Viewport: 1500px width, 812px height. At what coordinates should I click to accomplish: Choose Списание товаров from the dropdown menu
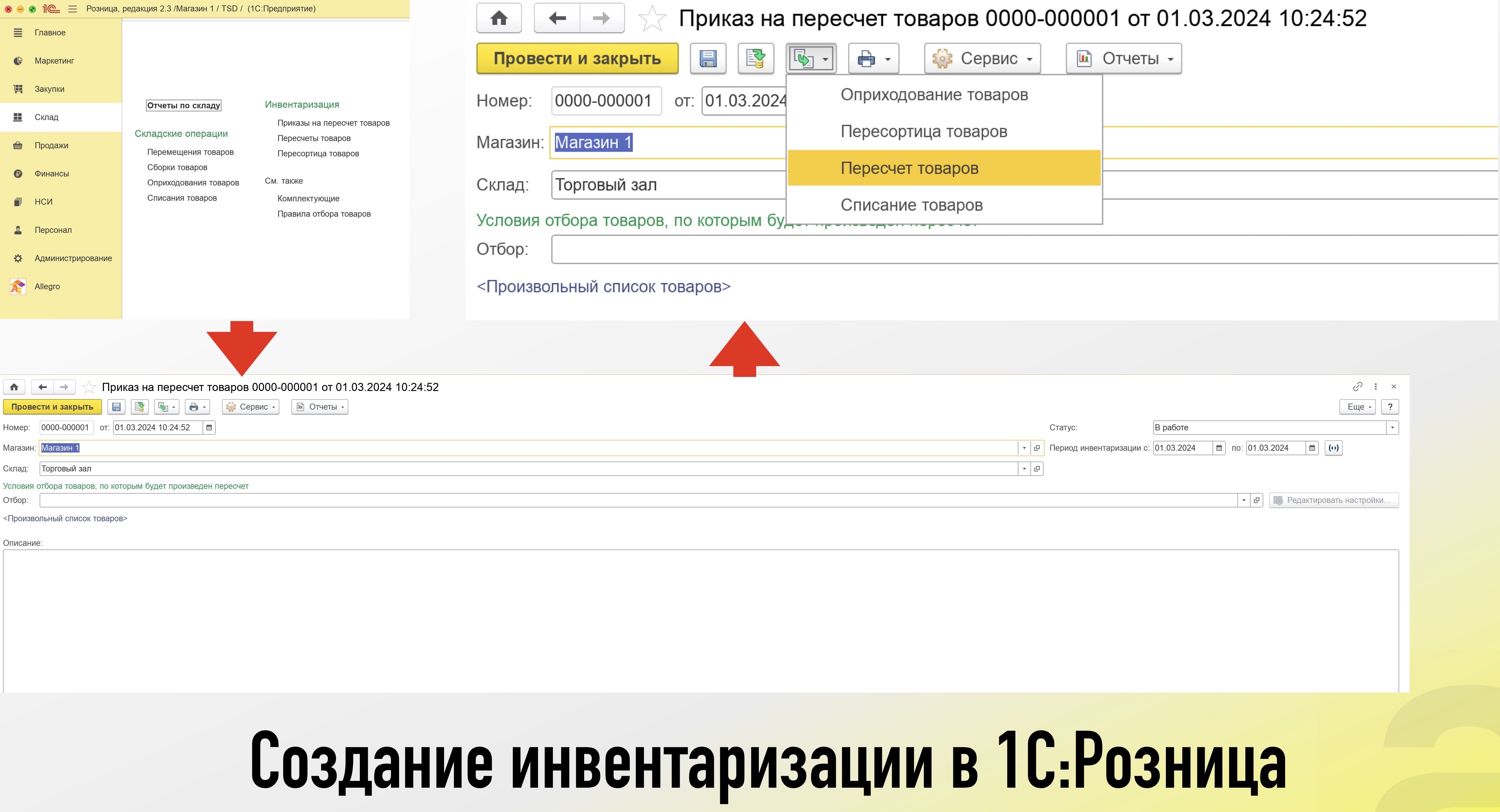[943, 205]
